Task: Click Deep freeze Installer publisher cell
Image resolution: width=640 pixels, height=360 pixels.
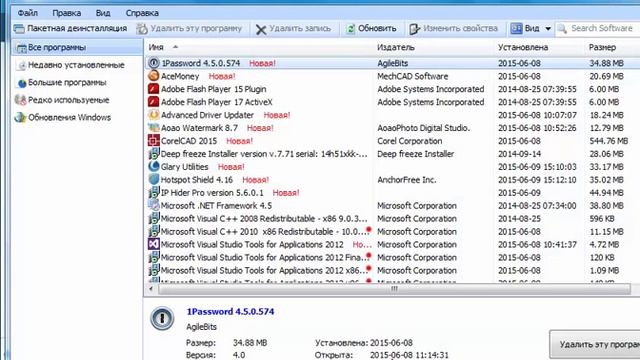Action: click(416, 154)
